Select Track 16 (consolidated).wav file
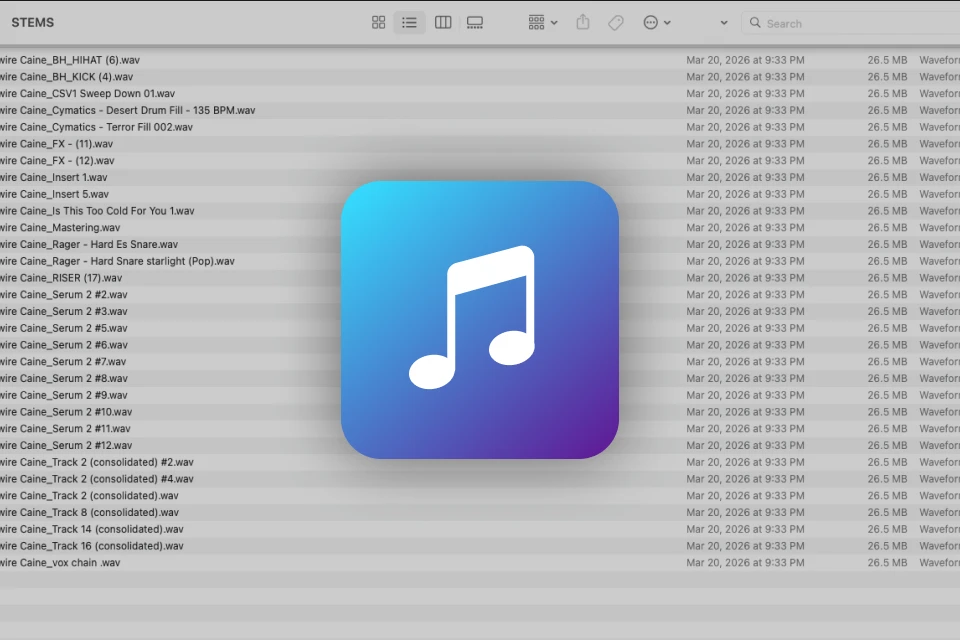This screenshot has height=640, width=960. 92,546
